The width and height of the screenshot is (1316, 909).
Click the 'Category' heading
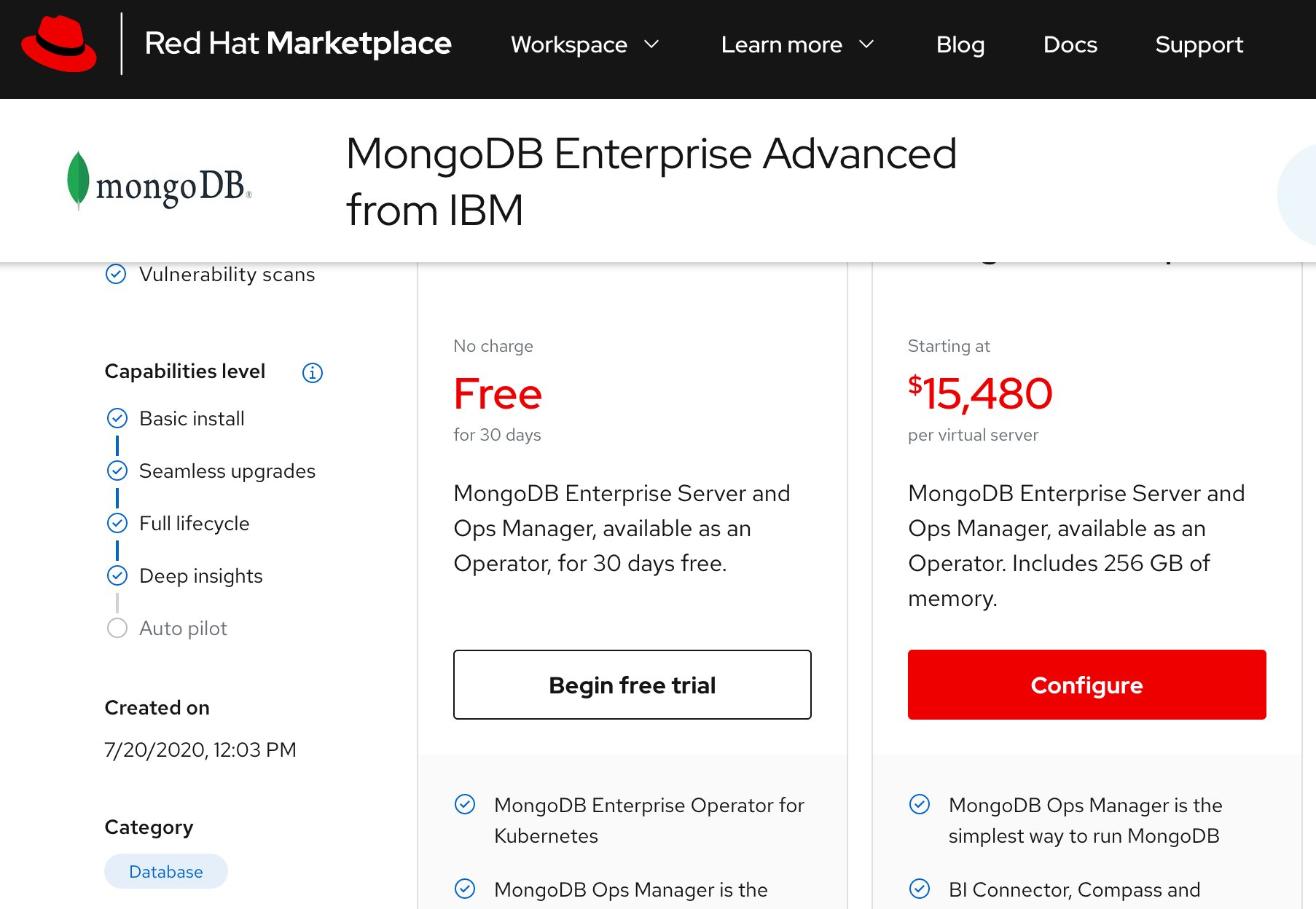[x=149, y=827]
